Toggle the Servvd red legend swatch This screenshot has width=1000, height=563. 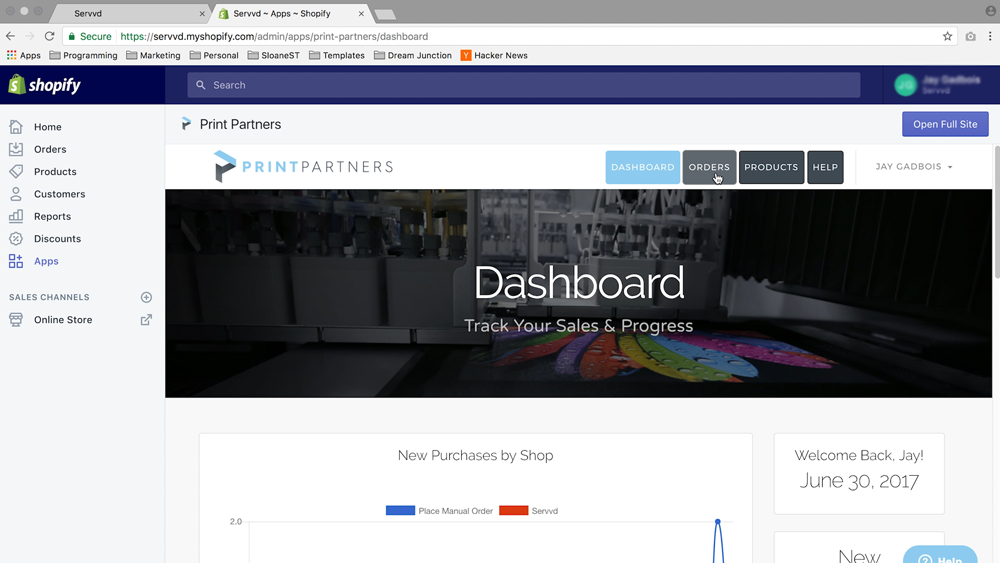[513, 510]
